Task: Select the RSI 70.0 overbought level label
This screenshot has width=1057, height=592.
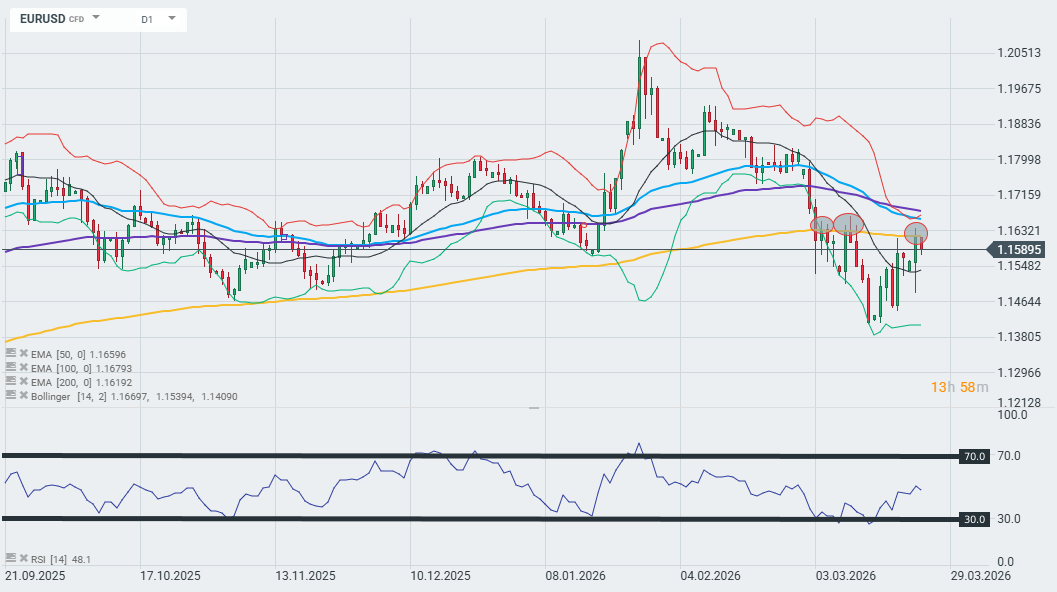Action: click(974, 456)
